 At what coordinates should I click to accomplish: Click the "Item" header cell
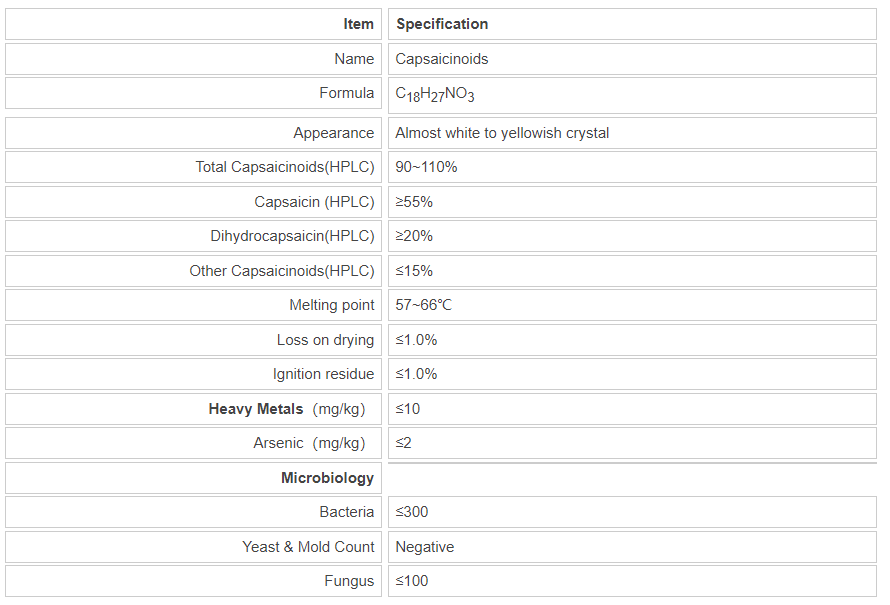pyautogui.click(x=358, y=24)
